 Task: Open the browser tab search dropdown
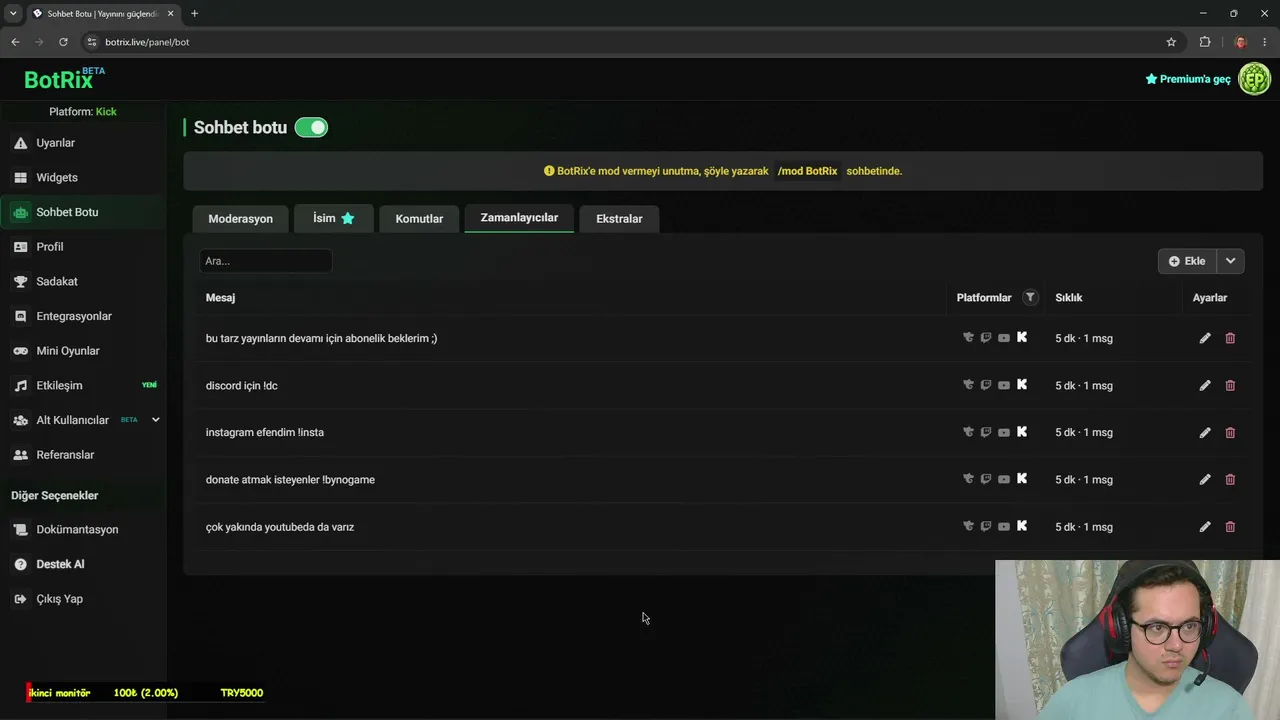point(13,14)
